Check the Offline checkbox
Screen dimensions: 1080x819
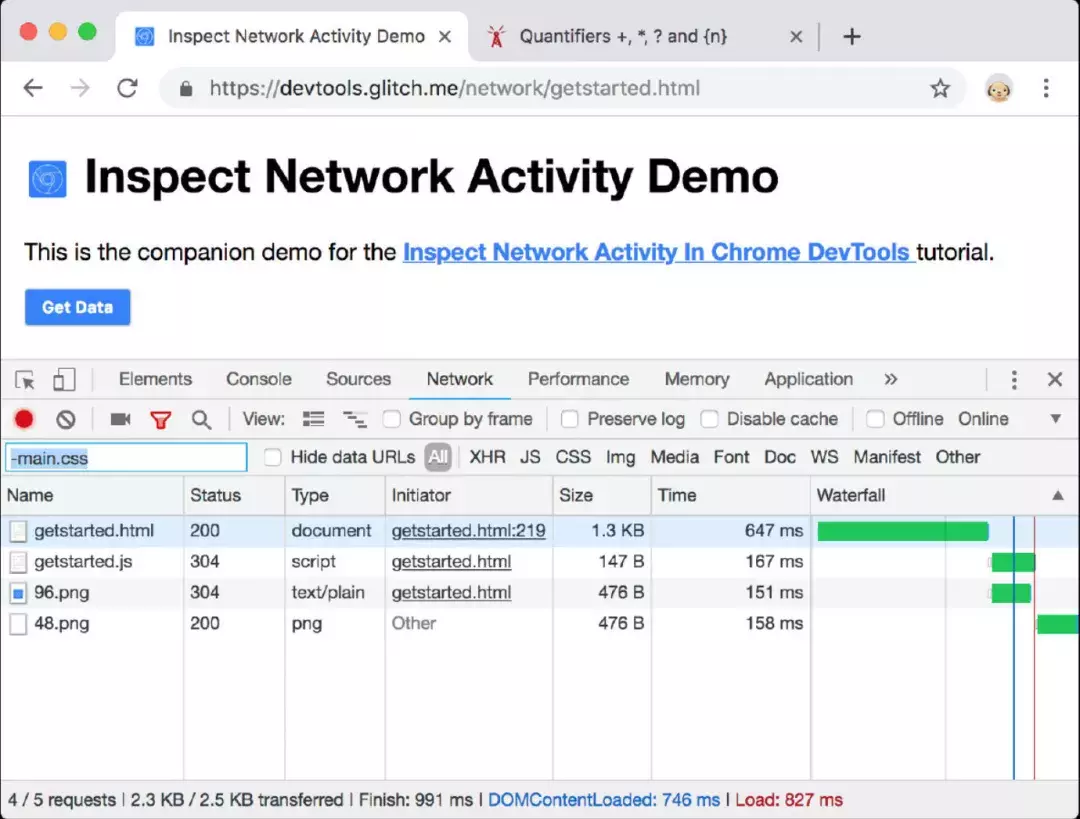click(x=875, y=419)
